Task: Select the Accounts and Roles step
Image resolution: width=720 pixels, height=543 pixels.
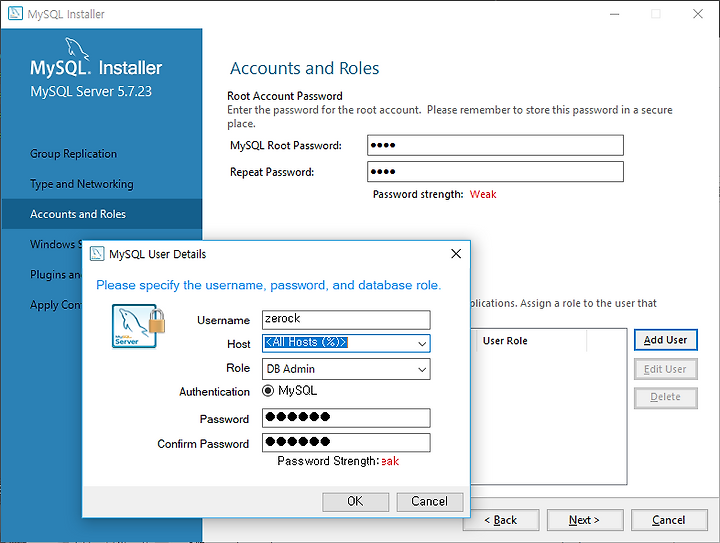Action: [x=101, y=214]
